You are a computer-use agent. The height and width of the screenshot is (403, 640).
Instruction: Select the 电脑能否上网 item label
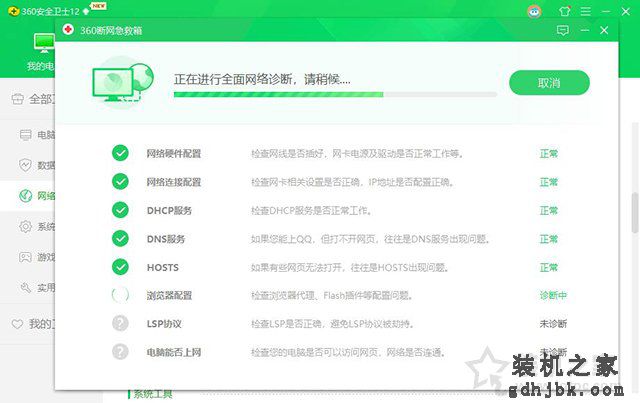tap(174, 352)
